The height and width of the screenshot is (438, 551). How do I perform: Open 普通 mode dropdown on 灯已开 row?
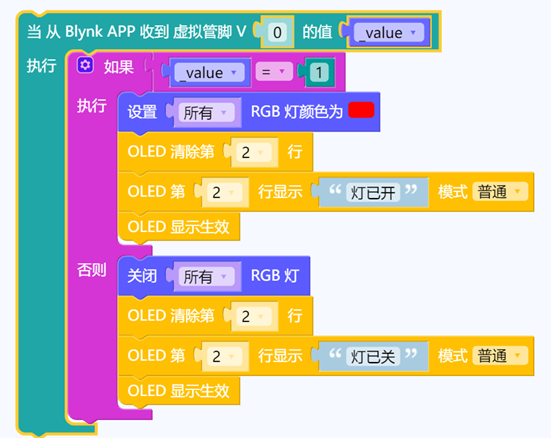tap(500, 192)
